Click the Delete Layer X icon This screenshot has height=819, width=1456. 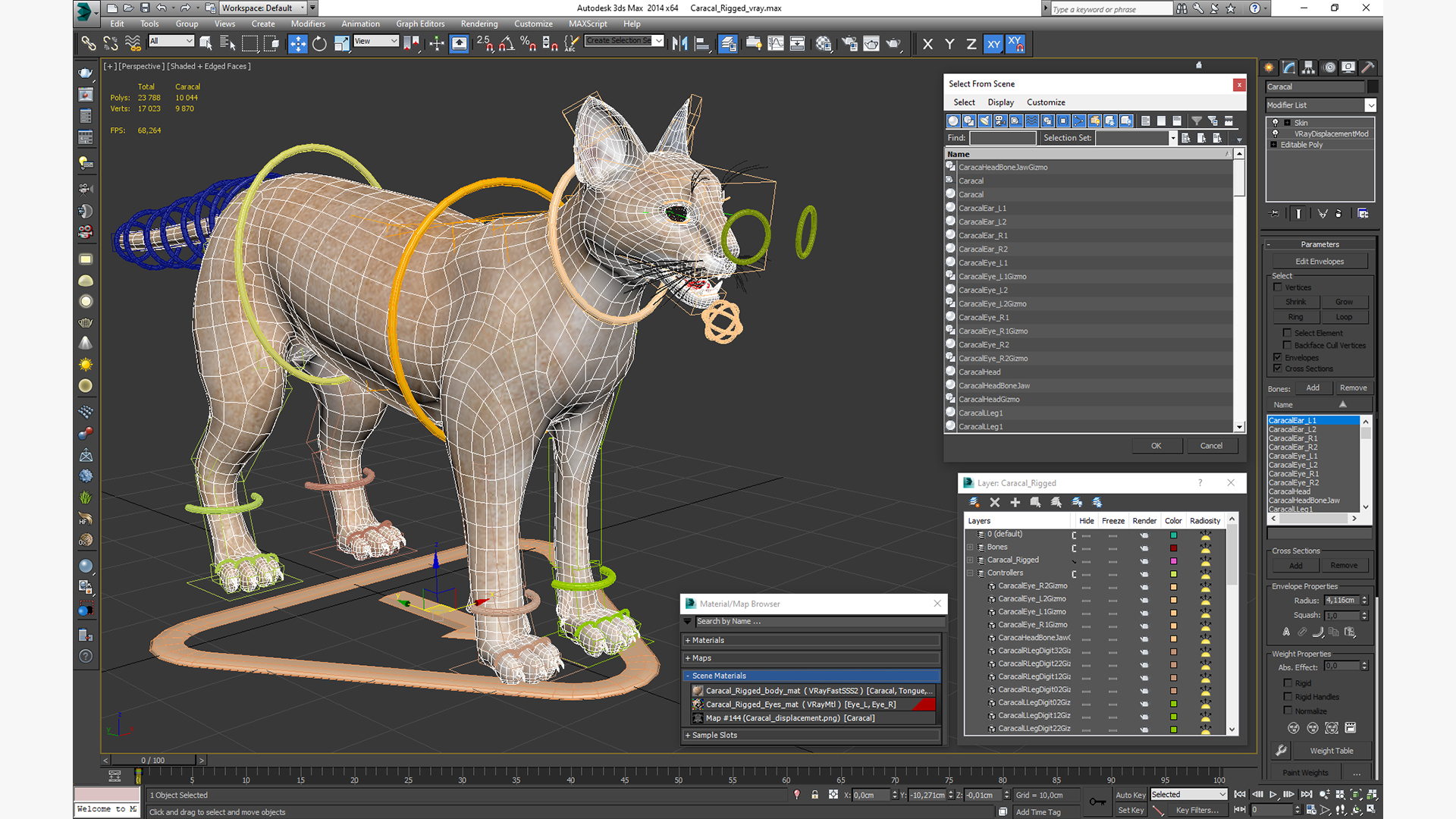pos(995,502)
